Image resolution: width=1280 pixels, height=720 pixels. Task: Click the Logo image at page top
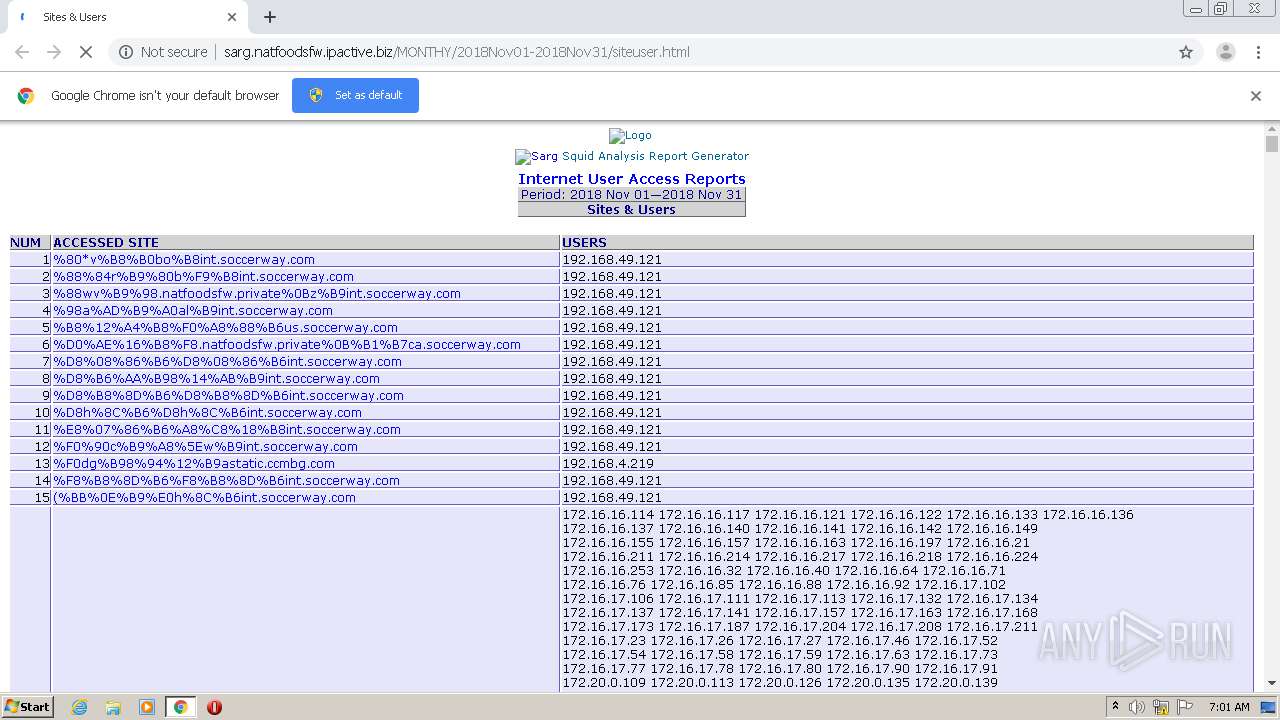(630, 136)
